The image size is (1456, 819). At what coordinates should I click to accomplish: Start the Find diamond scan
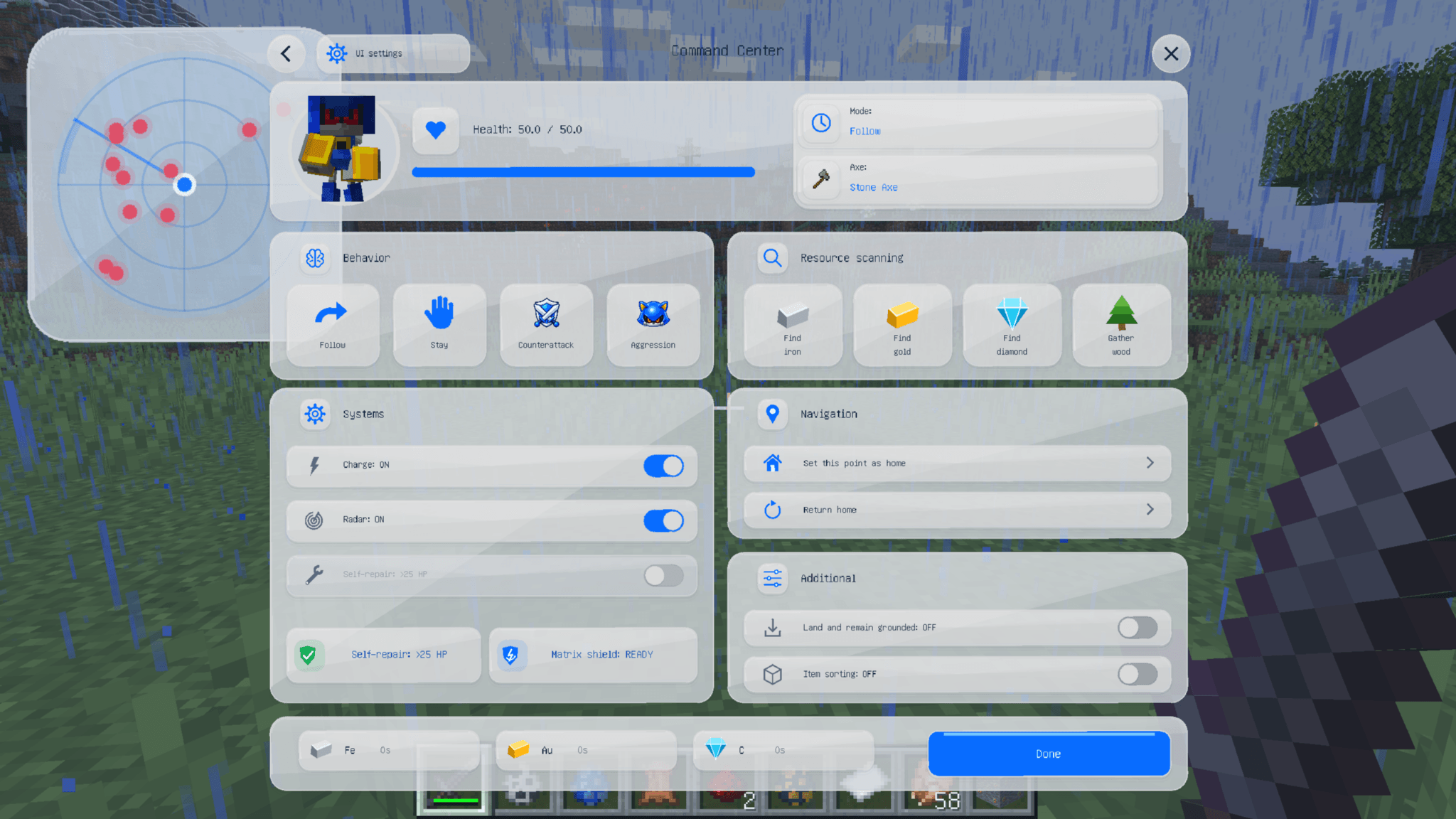pyautogui.click(x=1012, y=326)
